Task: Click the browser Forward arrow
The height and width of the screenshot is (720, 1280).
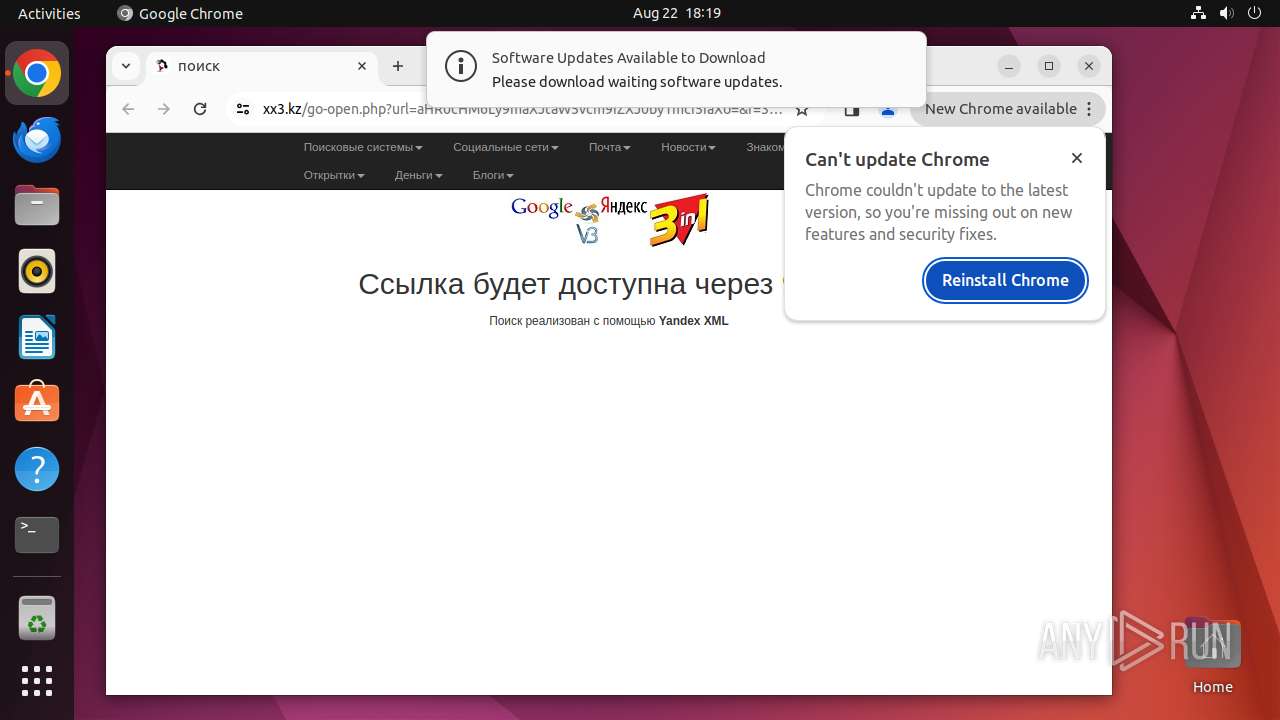Action: click(x=164, y=109)
